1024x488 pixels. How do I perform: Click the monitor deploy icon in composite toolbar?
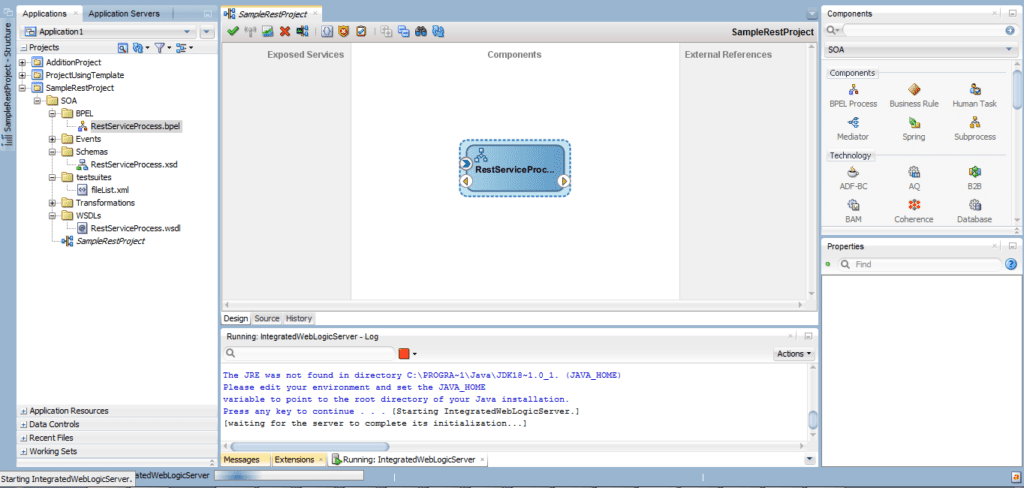pyautogui.click(x=302, y=31)
